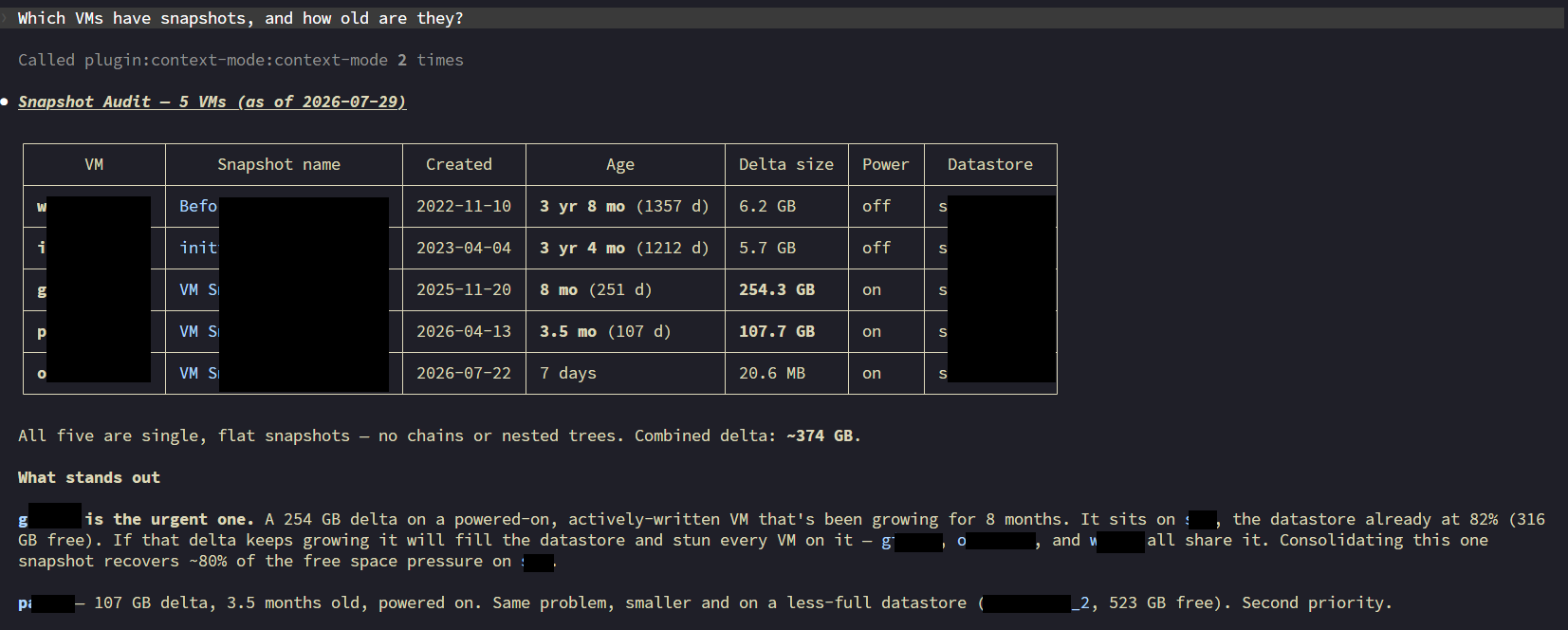The height and width of the screenshot is (630, 1568).
Task: Click the age '7 days'
Action: coord(568,373)
